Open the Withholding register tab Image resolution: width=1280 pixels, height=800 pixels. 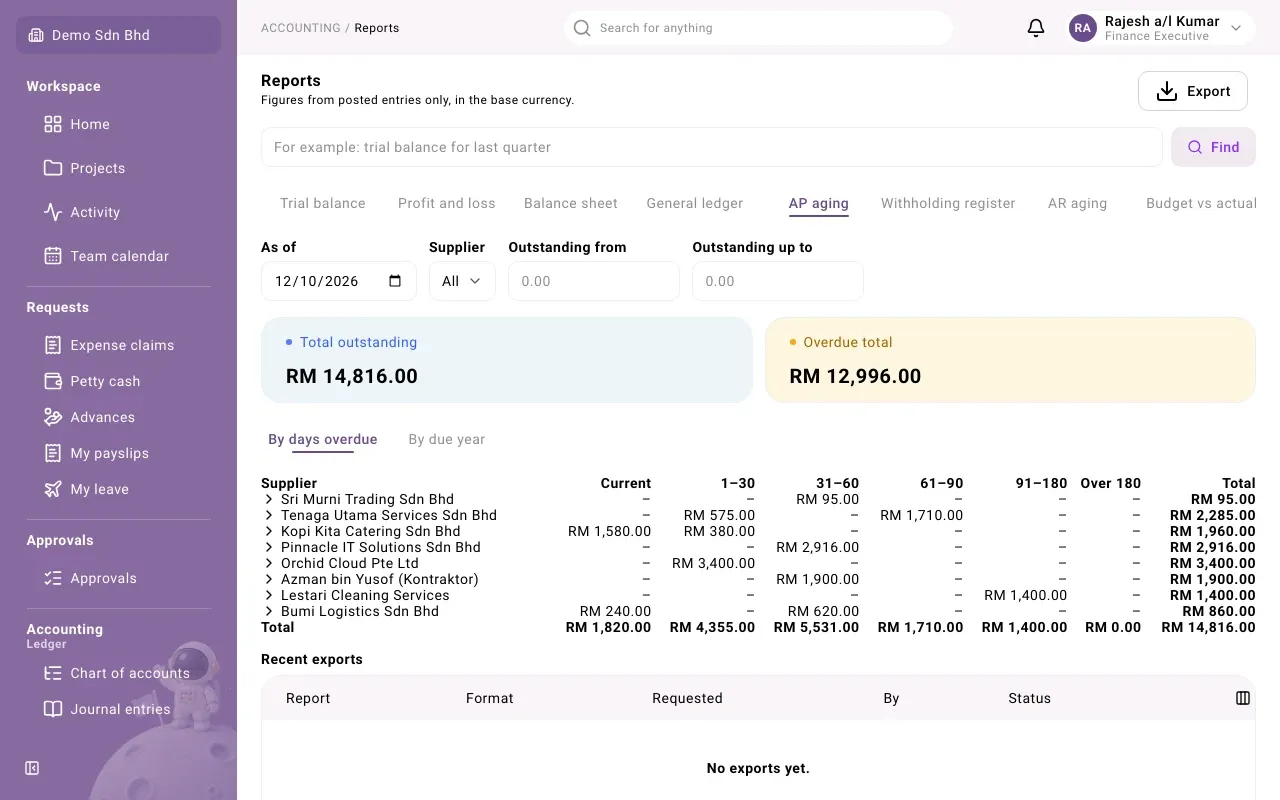pyautogui.click(x=948, y=203)
